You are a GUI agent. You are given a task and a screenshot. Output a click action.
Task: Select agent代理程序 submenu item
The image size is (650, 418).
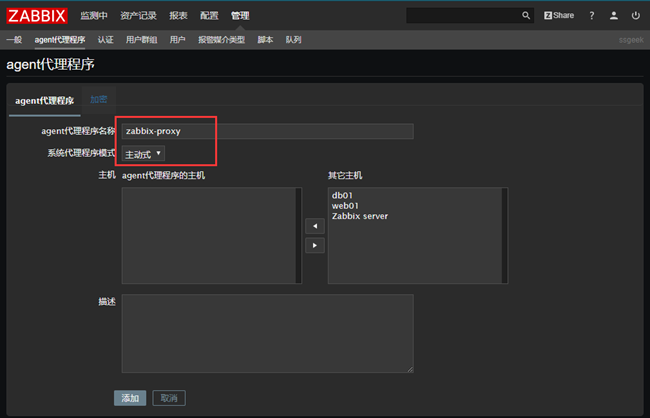[60, 40]
